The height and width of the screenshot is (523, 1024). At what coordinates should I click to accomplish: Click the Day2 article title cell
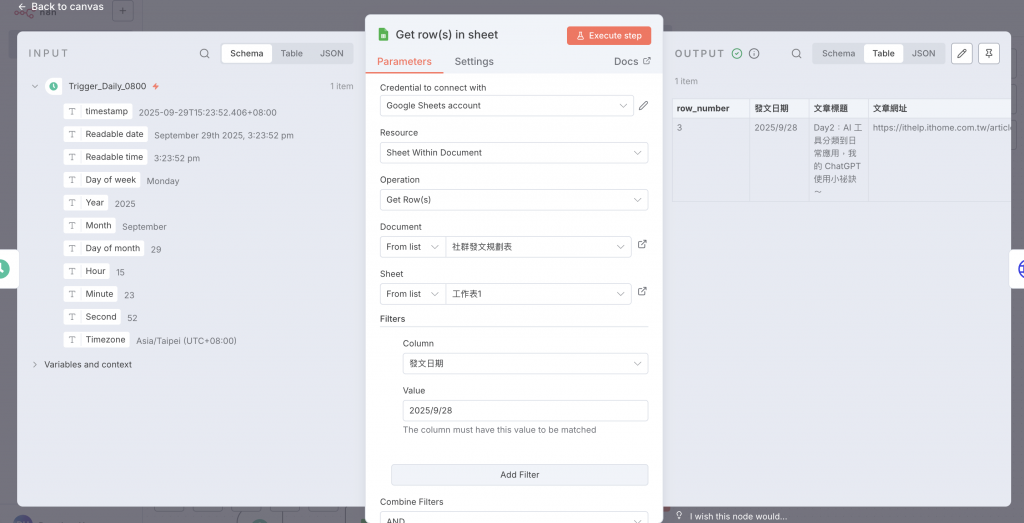pos(839,160)
